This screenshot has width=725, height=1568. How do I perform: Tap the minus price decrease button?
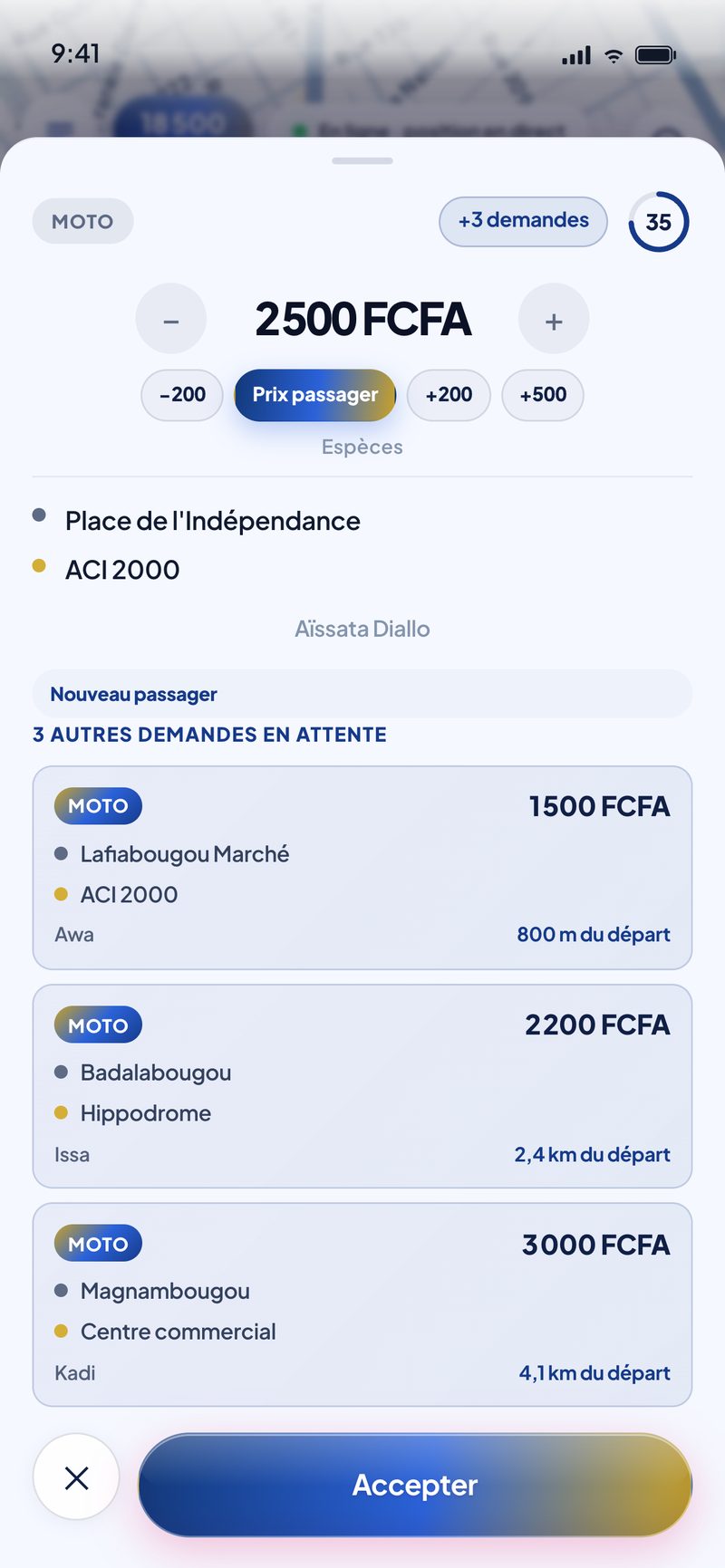[171, 319]
